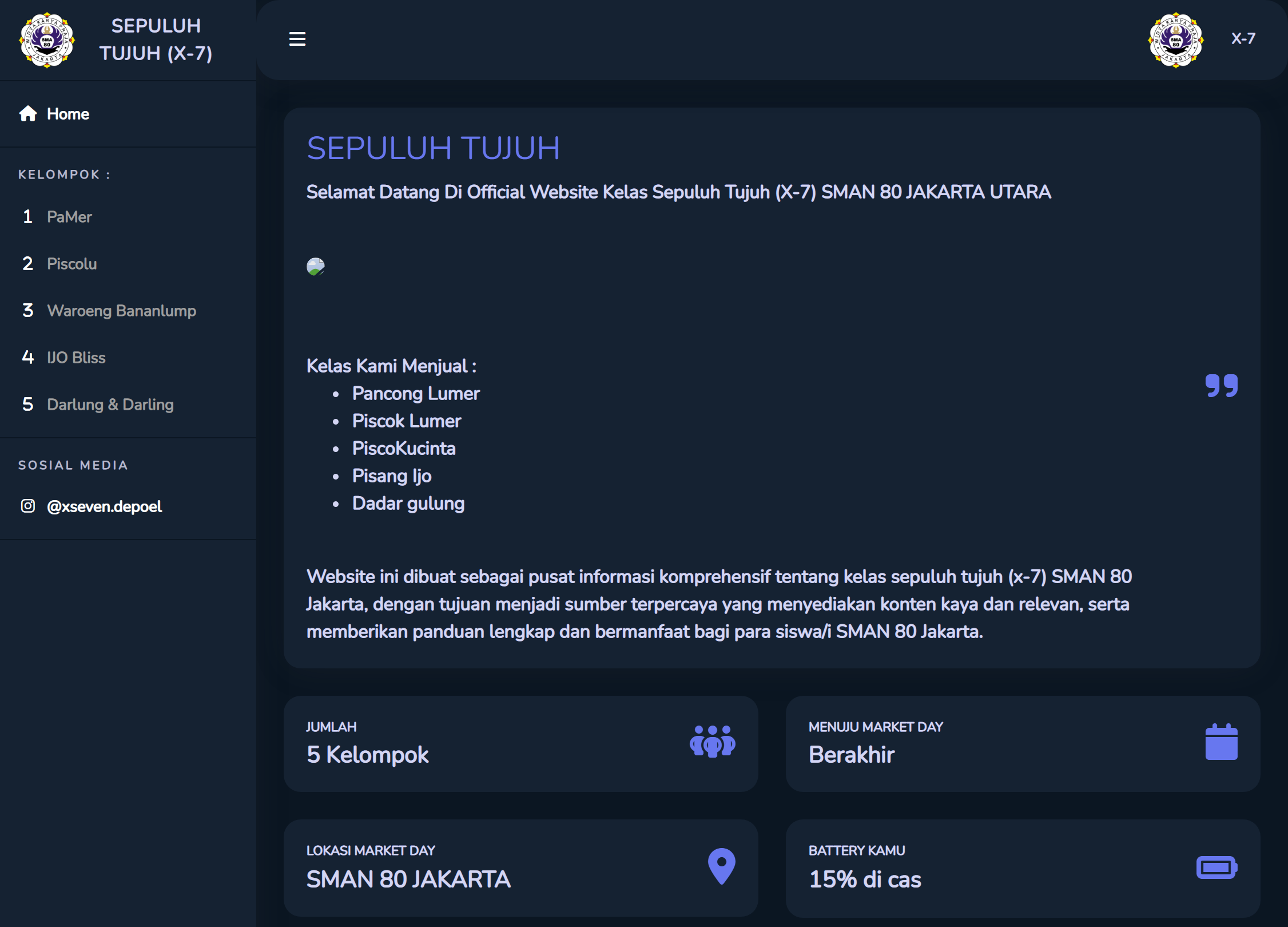Click the quotation marks icon
This screenshot has height=927, width=1288.
click(1221, 386)
